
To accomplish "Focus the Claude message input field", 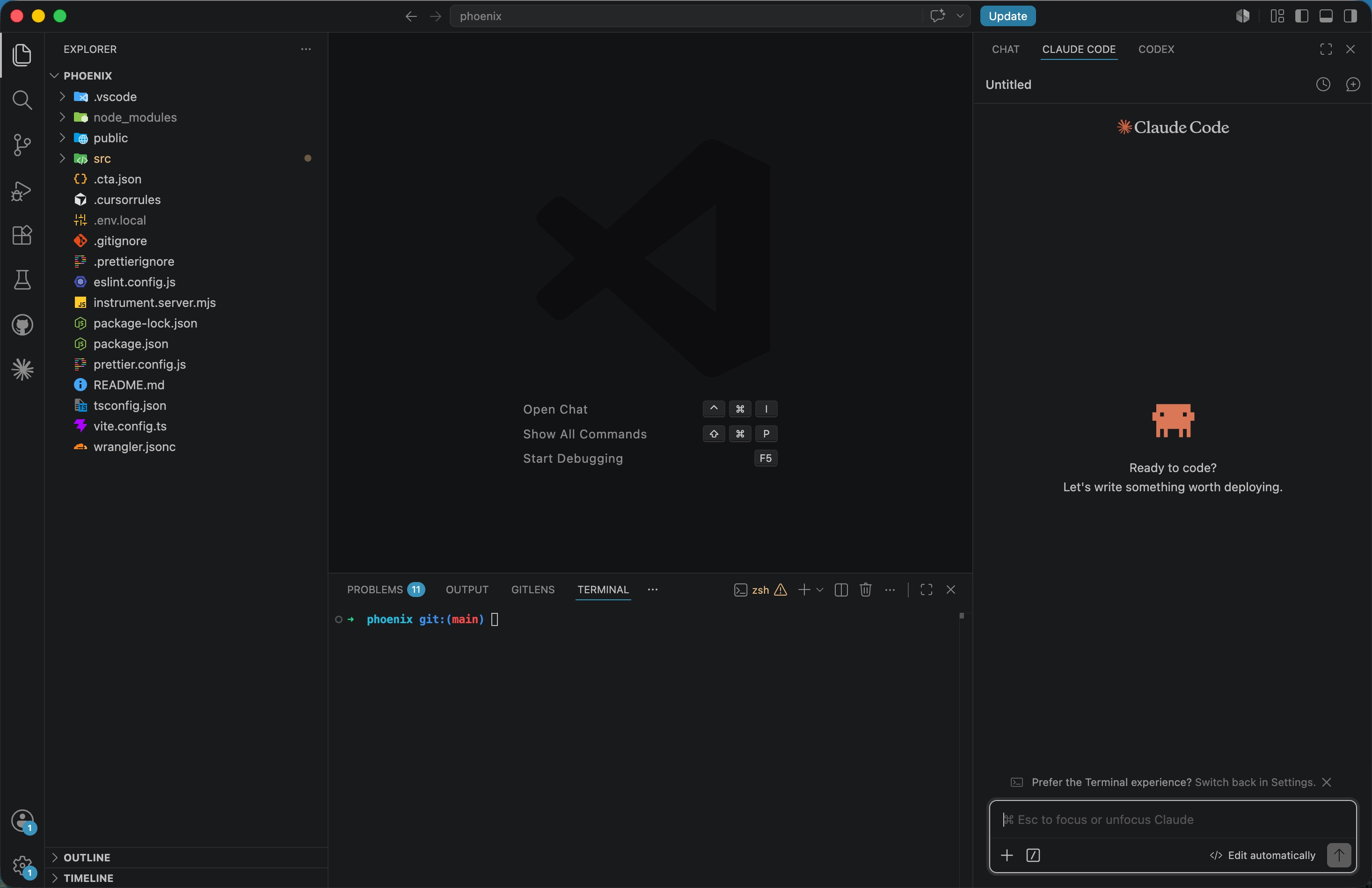I will pos(1172,819).
